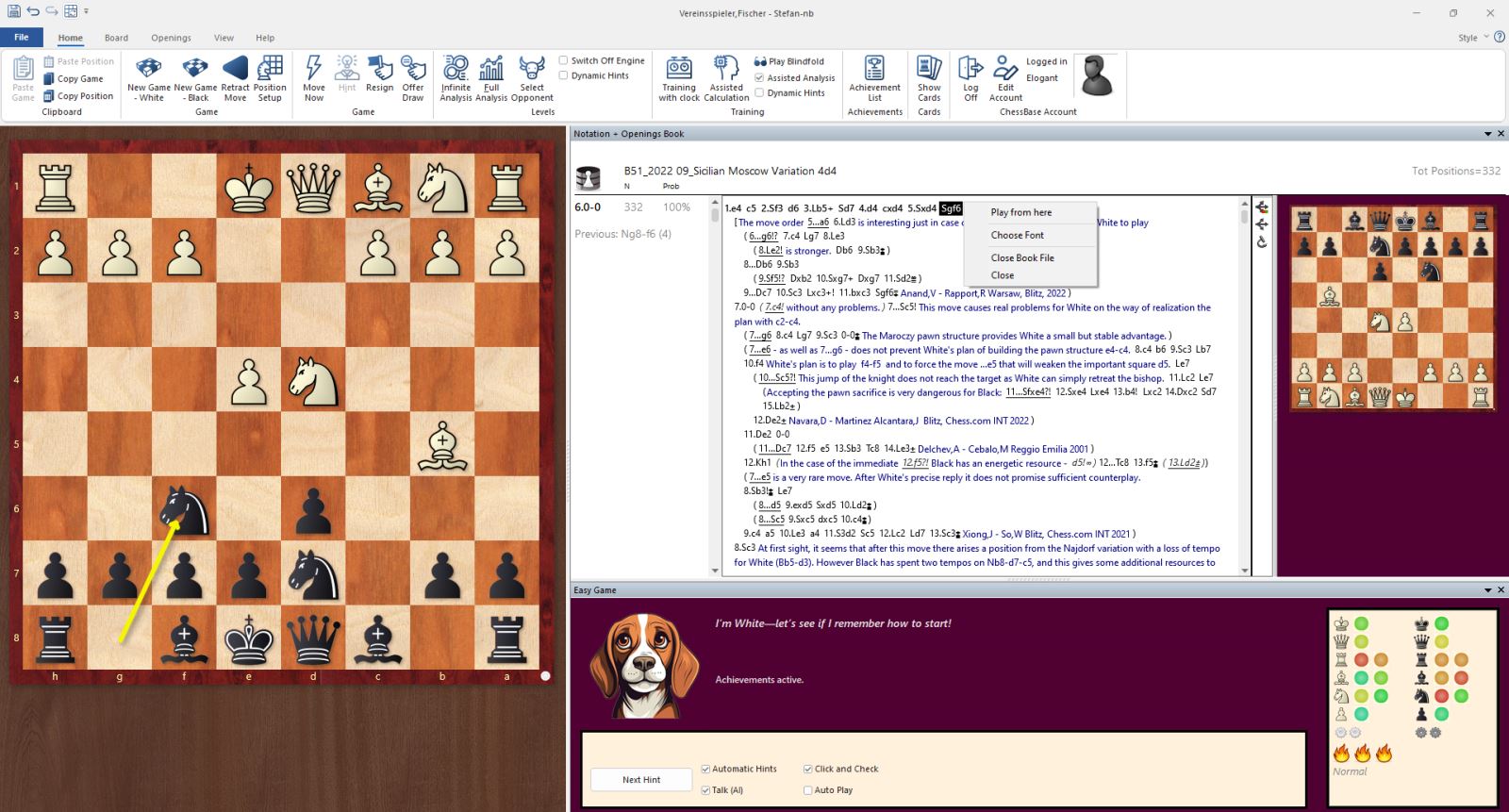Image resolution: width=1509 pixels, height=812 pixels.
Task: Enable Switch Off Engine checkbox
Action: point(564,60)
